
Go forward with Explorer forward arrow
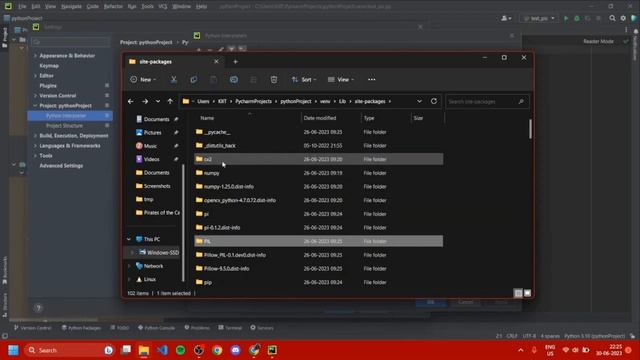pyautogui.click(x=144, y=101)
